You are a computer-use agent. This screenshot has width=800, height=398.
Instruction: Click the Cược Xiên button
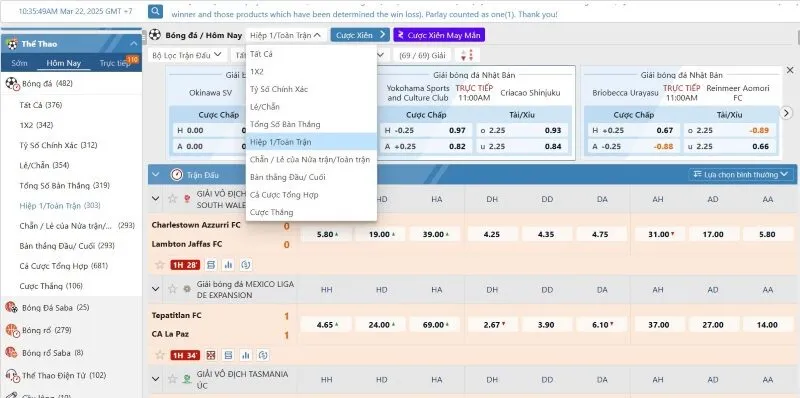tap(360, 35)
